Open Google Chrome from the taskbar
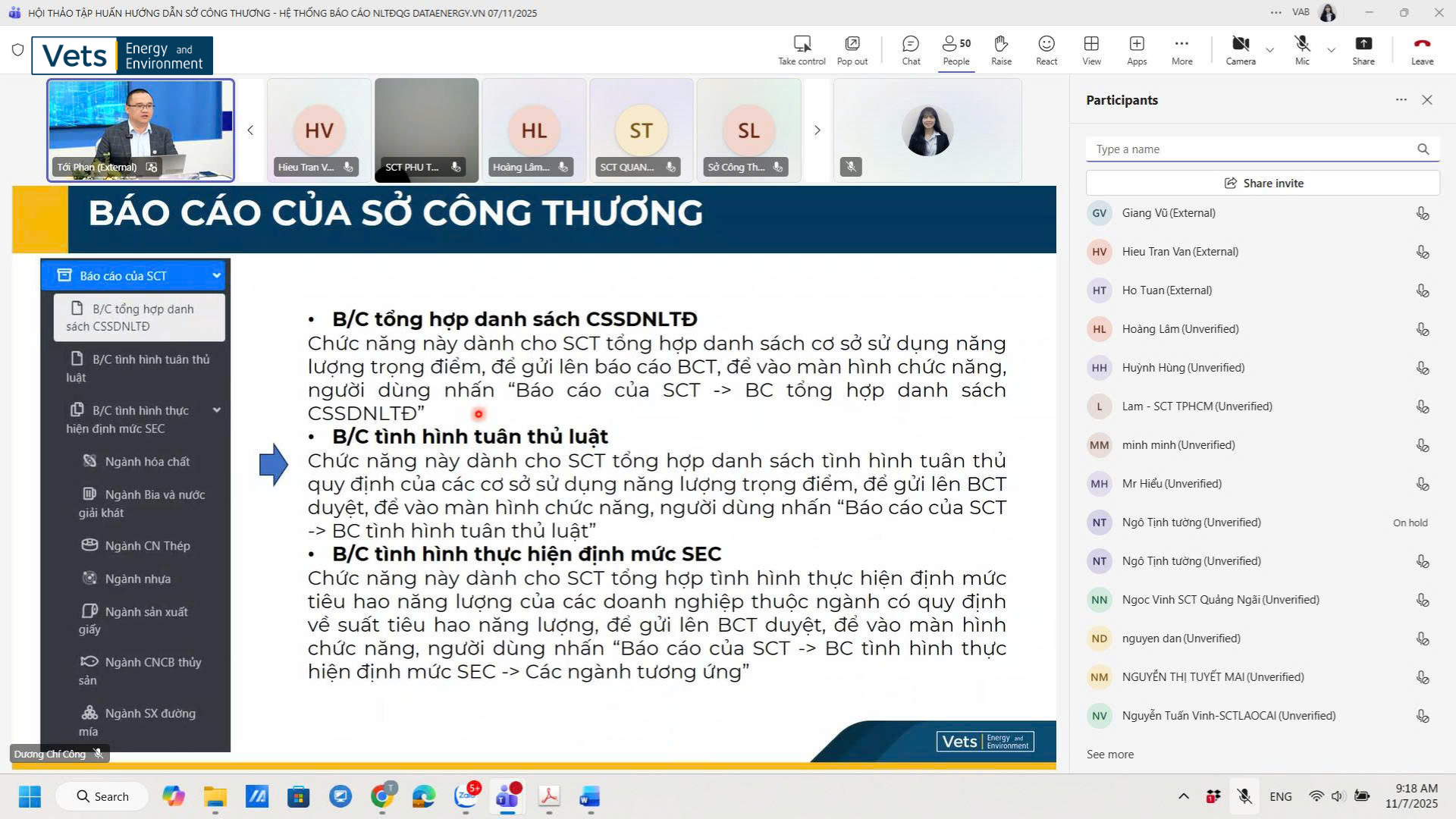1456x819 pixels. coord(381,797)
